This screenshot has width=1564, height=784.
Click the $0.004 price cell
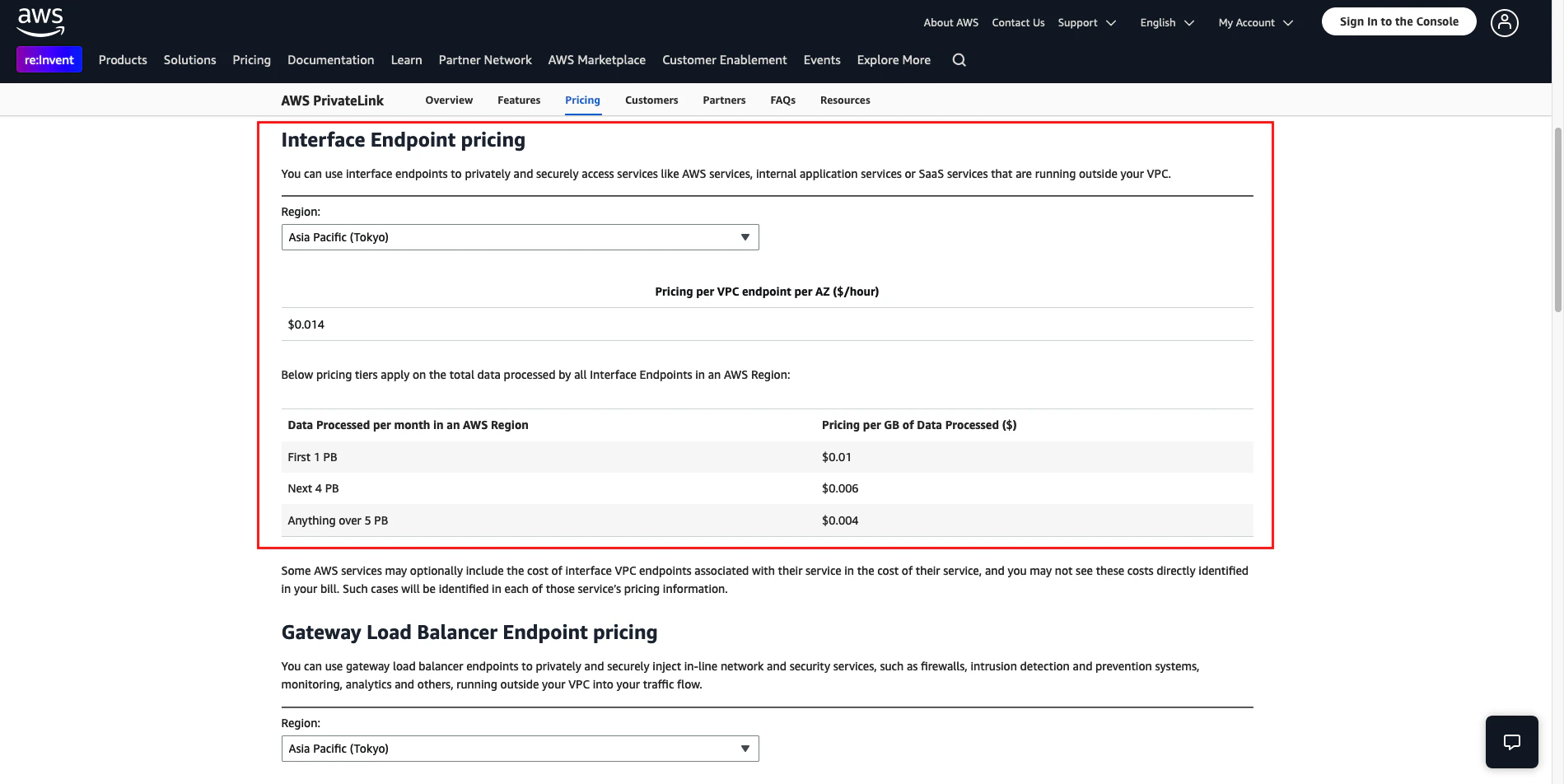pyautogui.click(x=840, y=520)
